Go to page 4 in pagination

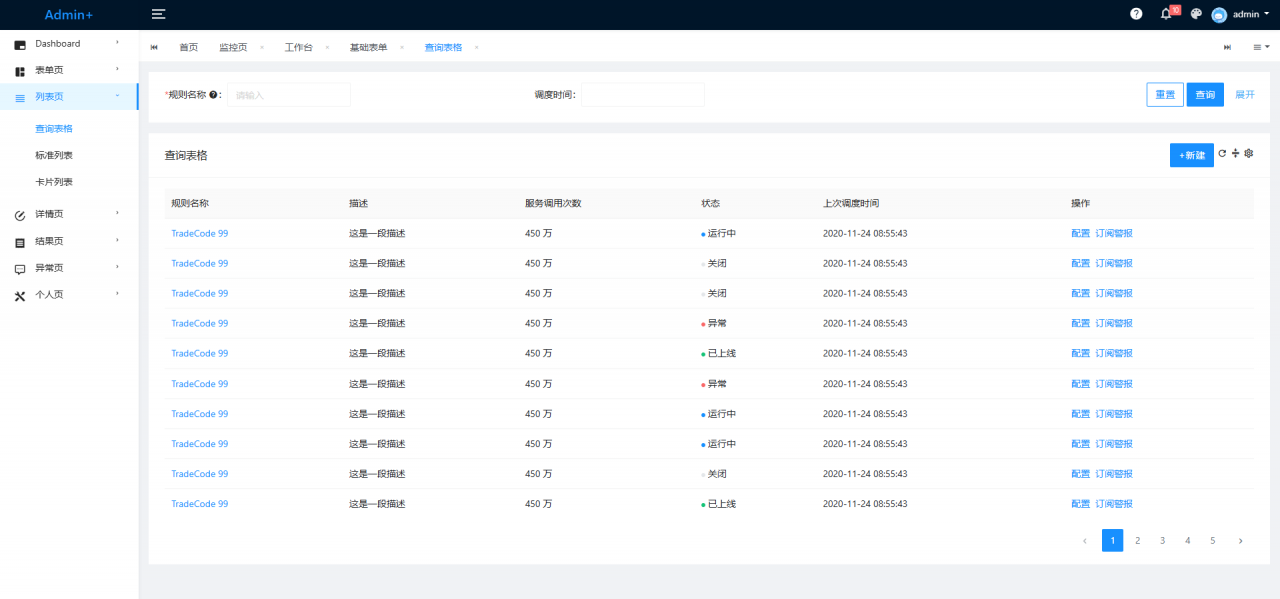coord(1188,541)
